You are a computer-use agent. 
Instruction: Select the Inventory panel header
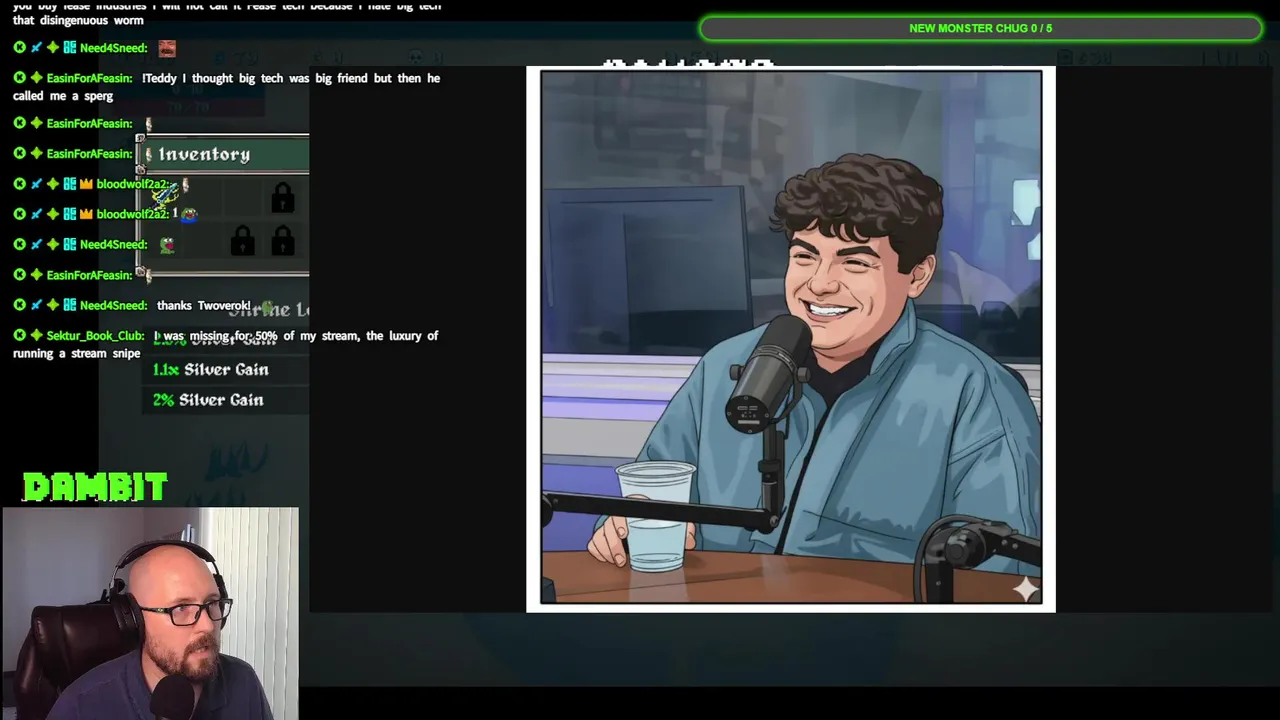[x=223, y=154]
